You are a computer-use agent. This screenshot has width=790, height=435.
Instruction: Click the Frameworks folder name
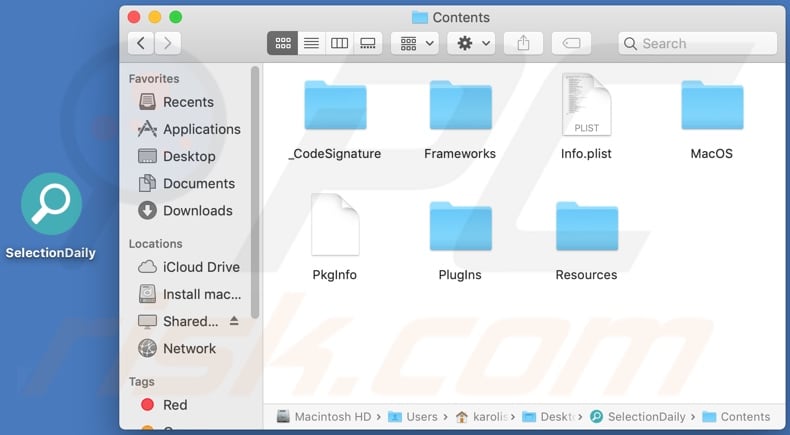point(460,154)
